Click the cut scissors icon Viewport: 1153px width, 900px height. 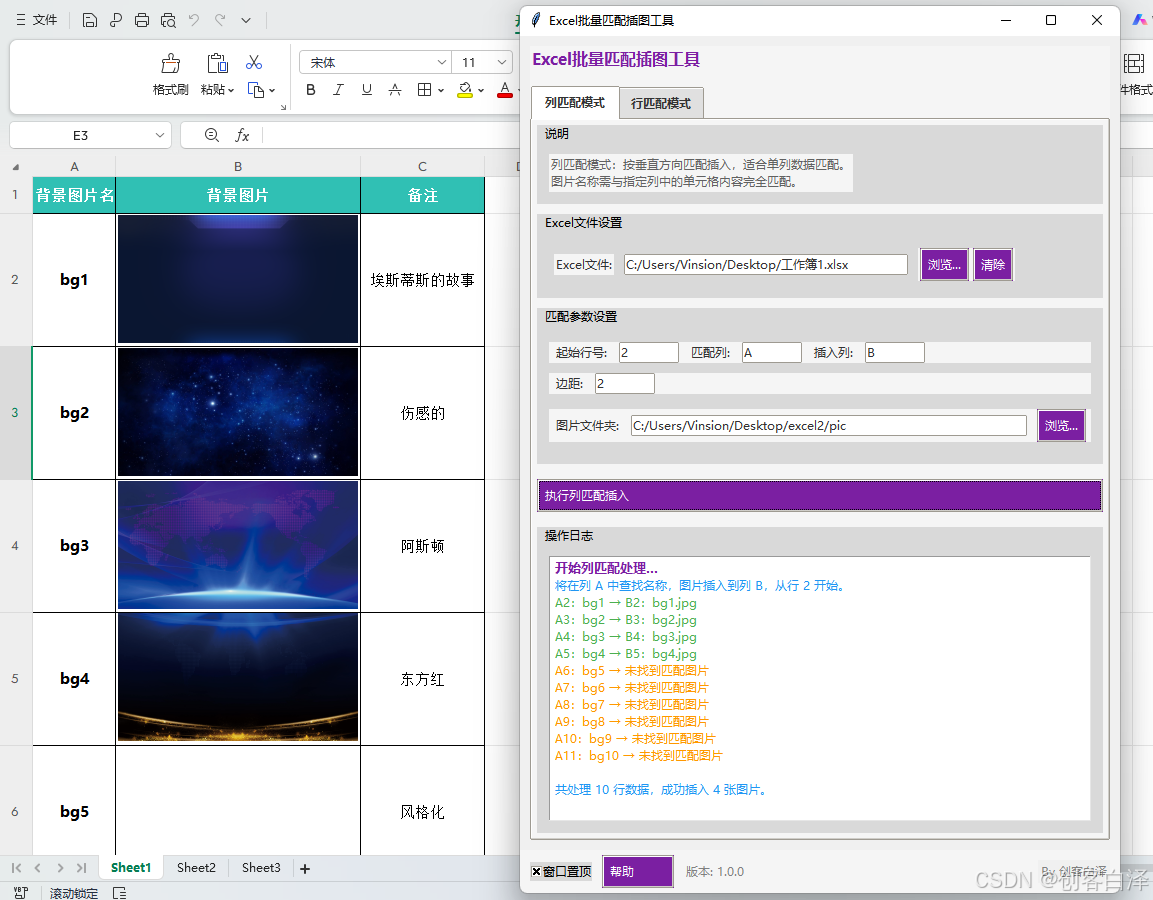click(x=254, y=62)
